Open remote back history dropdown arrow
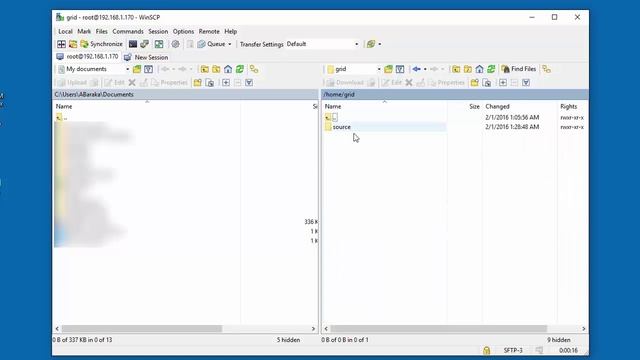 (x=425, y=69)
